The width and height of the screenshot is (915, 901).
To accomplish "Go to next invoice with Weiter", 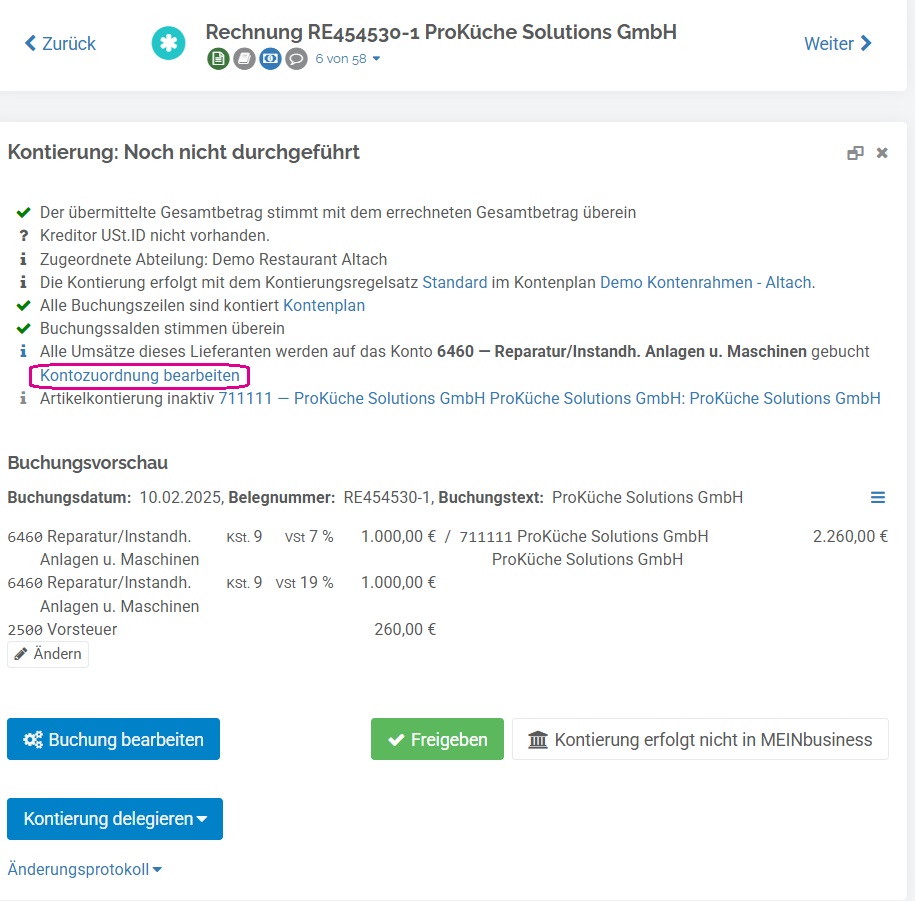I will point(837,43).
